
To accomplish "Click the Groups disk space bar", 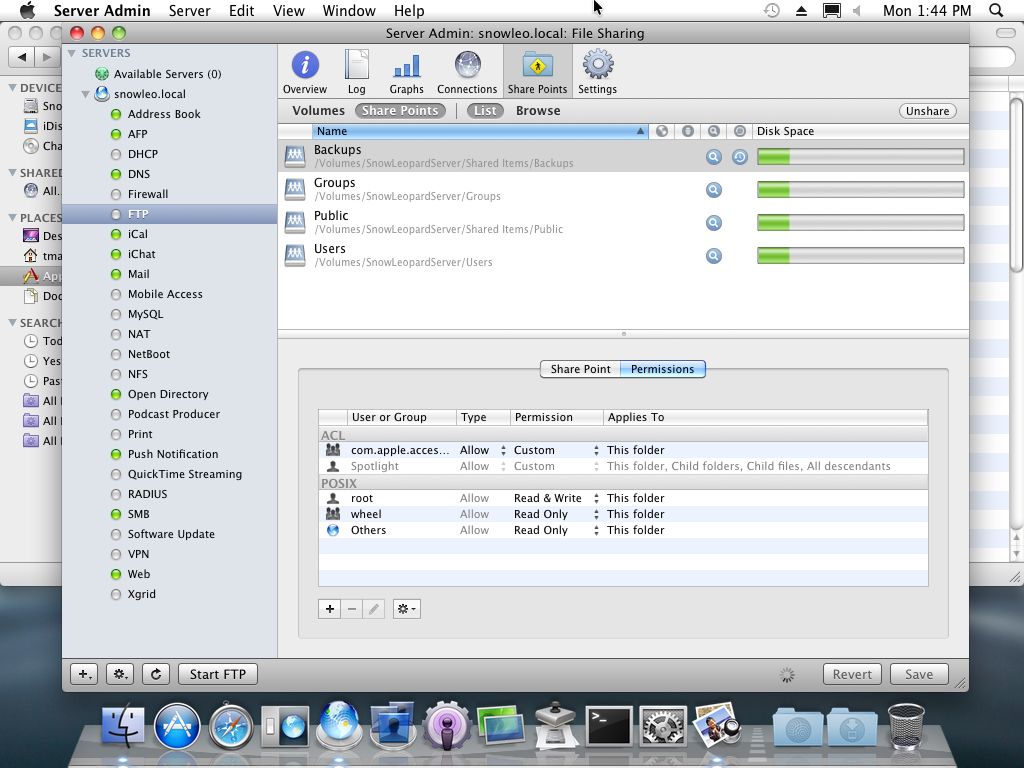I will (861, 190).
